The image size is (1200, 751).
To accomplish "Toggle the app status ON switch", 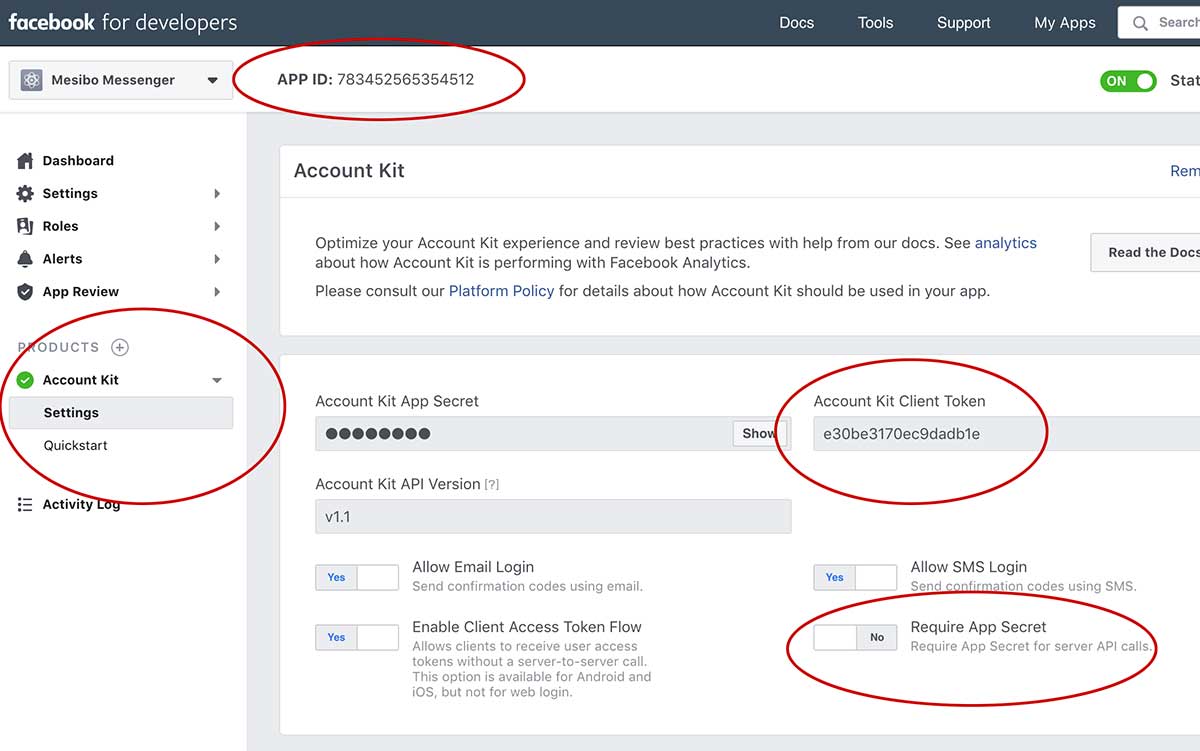I will tap(1128, 81).
